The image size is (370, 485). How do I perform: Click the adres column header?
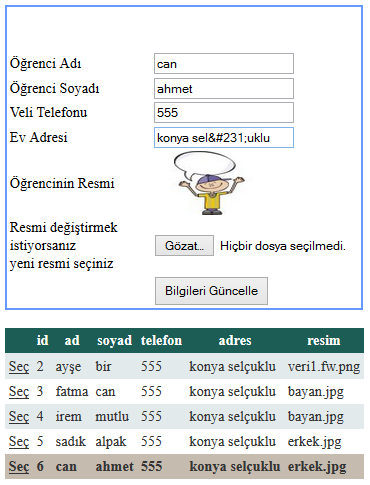(235, 340)
